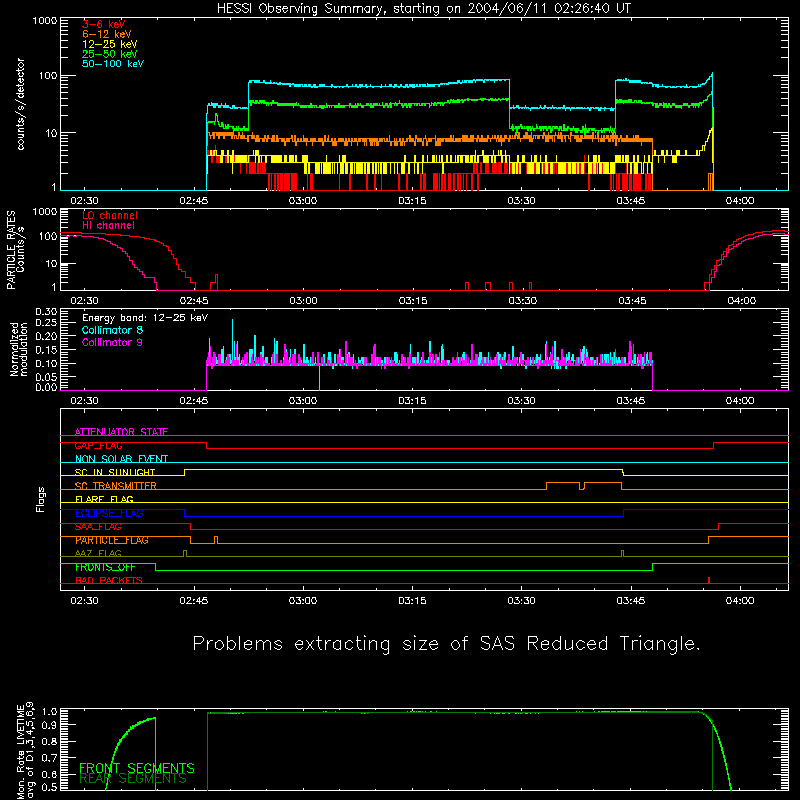Viewport: 800px width, 800px height.
Task: Click the BAD_PACKETS flag label
Action: click(109, 581)
